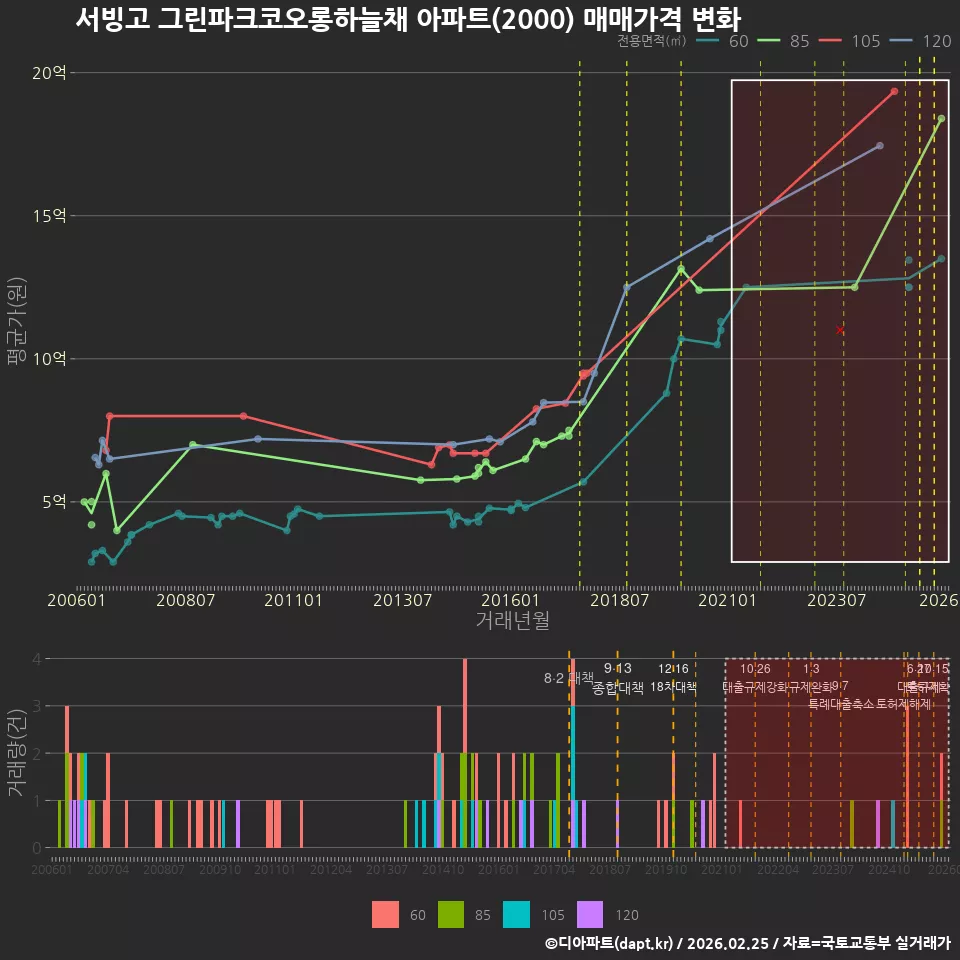This screenshot has width=960, height=960.
Task: Click the 5억 y-axis label
Action: pyautogui.click(x=54, y=501)
